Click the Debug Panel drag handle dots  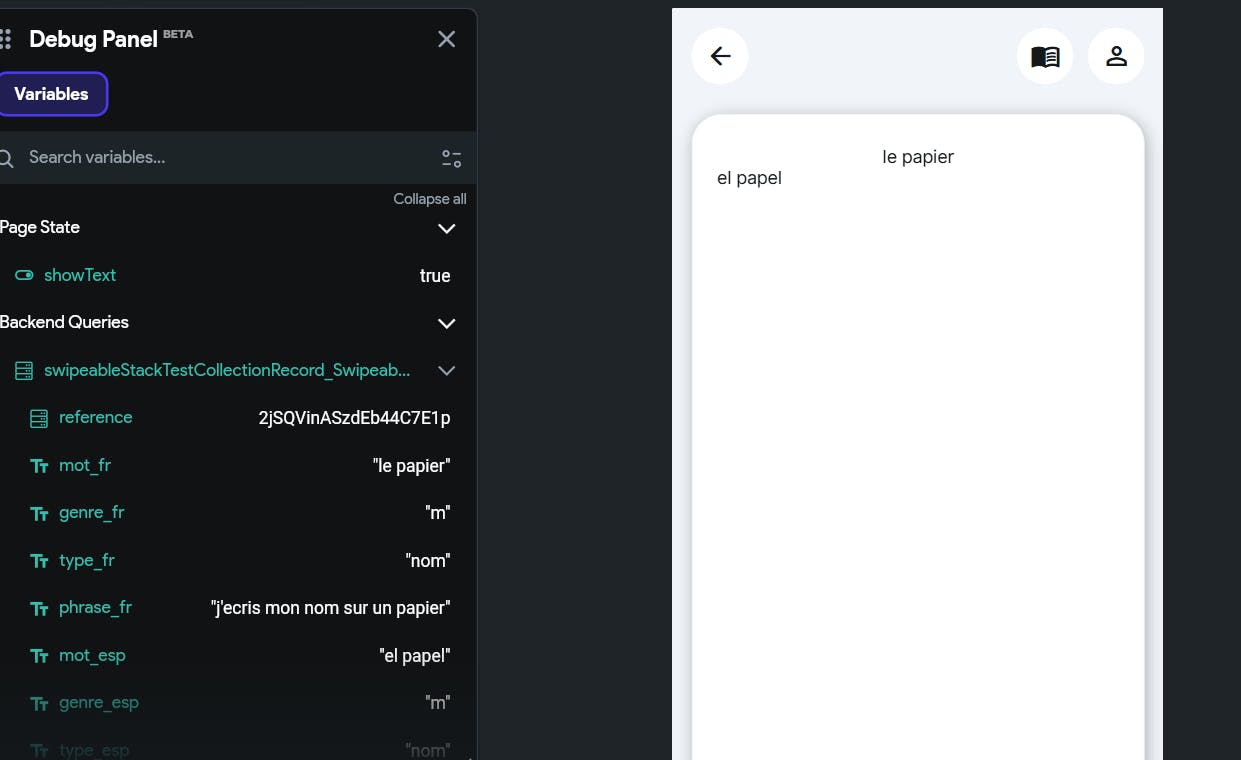click(5, 39)
